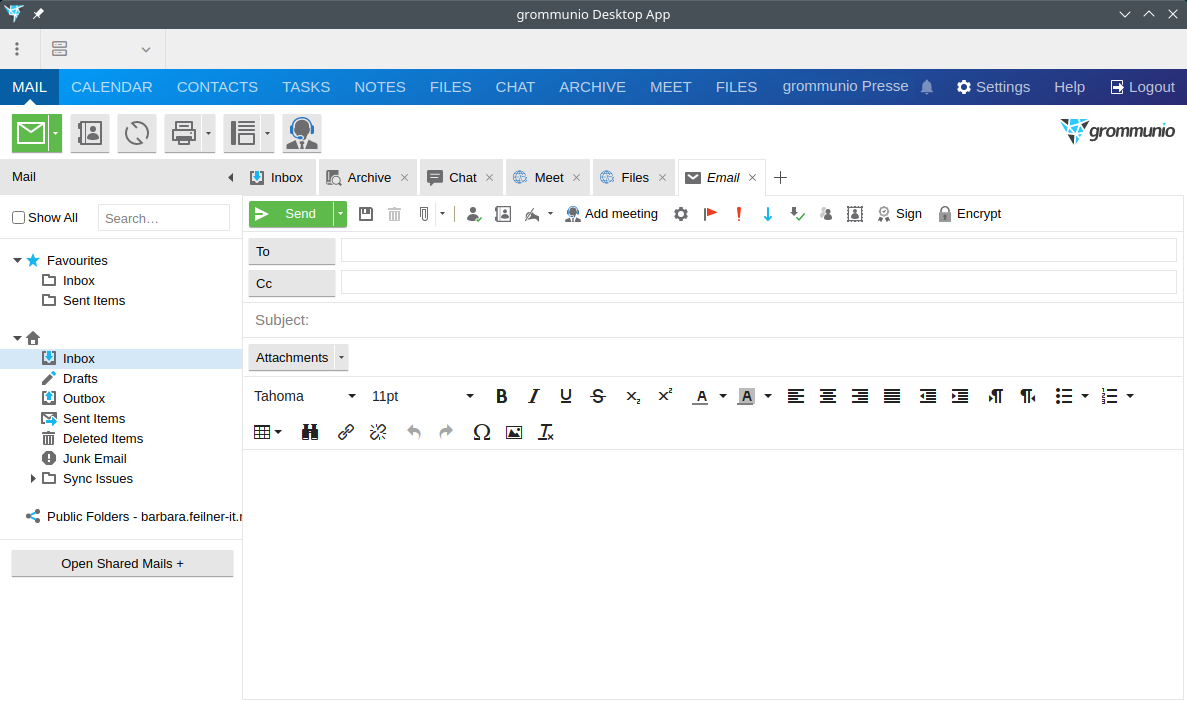Click the notification bell icon
This screenshot has height=701, width=1187.
927,87
